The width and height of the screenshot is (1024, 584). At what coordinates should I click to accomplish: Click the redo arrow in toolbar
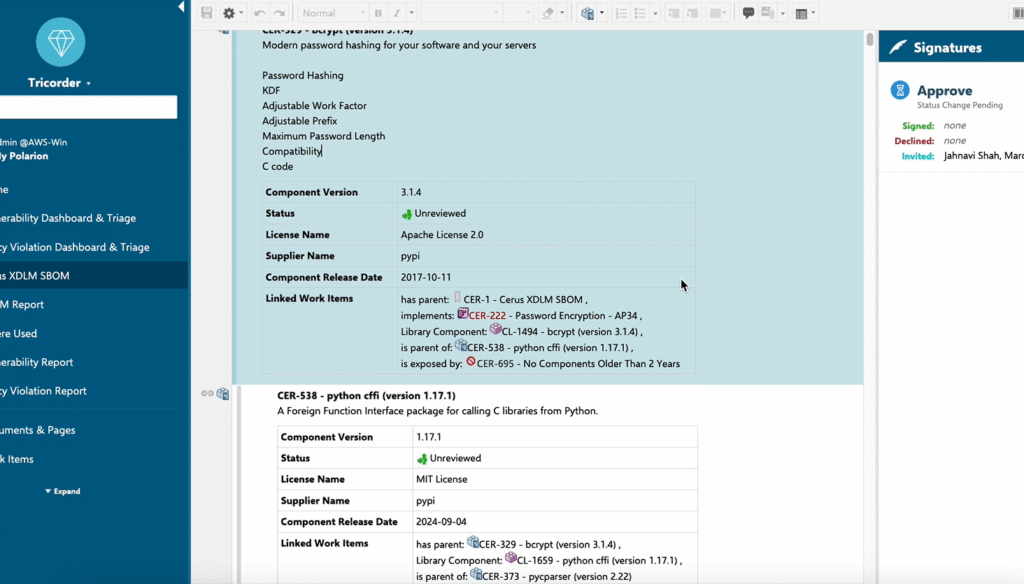(279, 13)
